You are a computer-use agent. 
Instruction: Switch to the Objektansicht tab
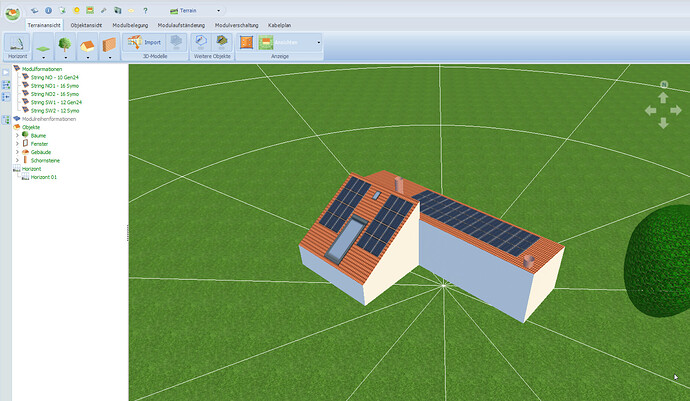[86, 26]
